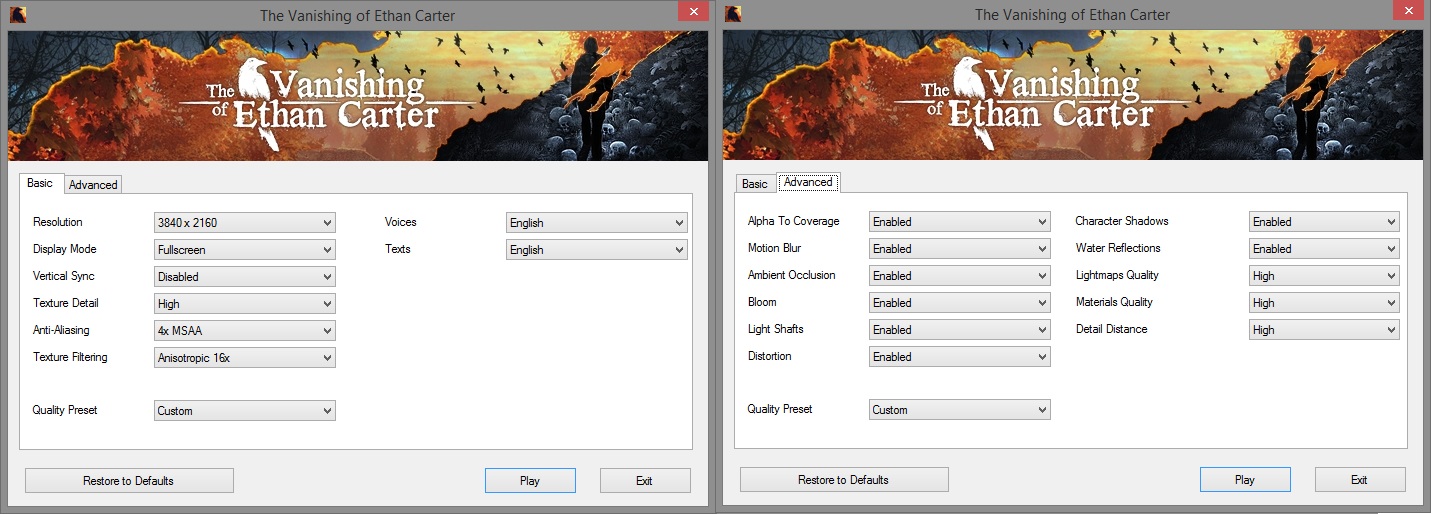Expand the Vertical Sync dropdown
Screen dimensions: 1431x514
[245, 276]
